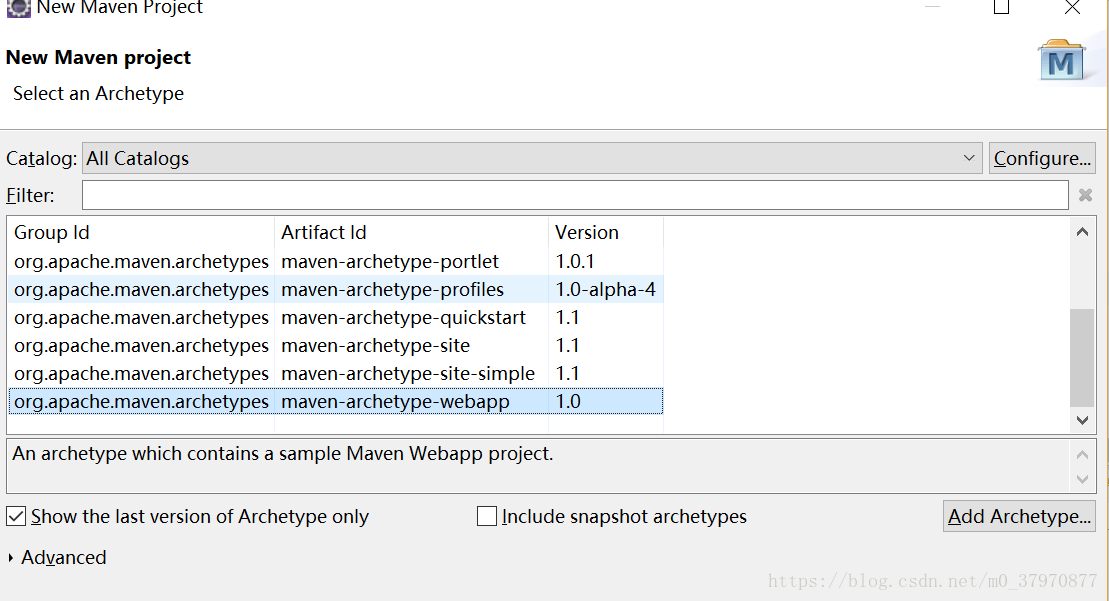The image size is (1109, 601).
Task: Sort the table by the Artifact Id column header
Action: [x=411, y=233]
